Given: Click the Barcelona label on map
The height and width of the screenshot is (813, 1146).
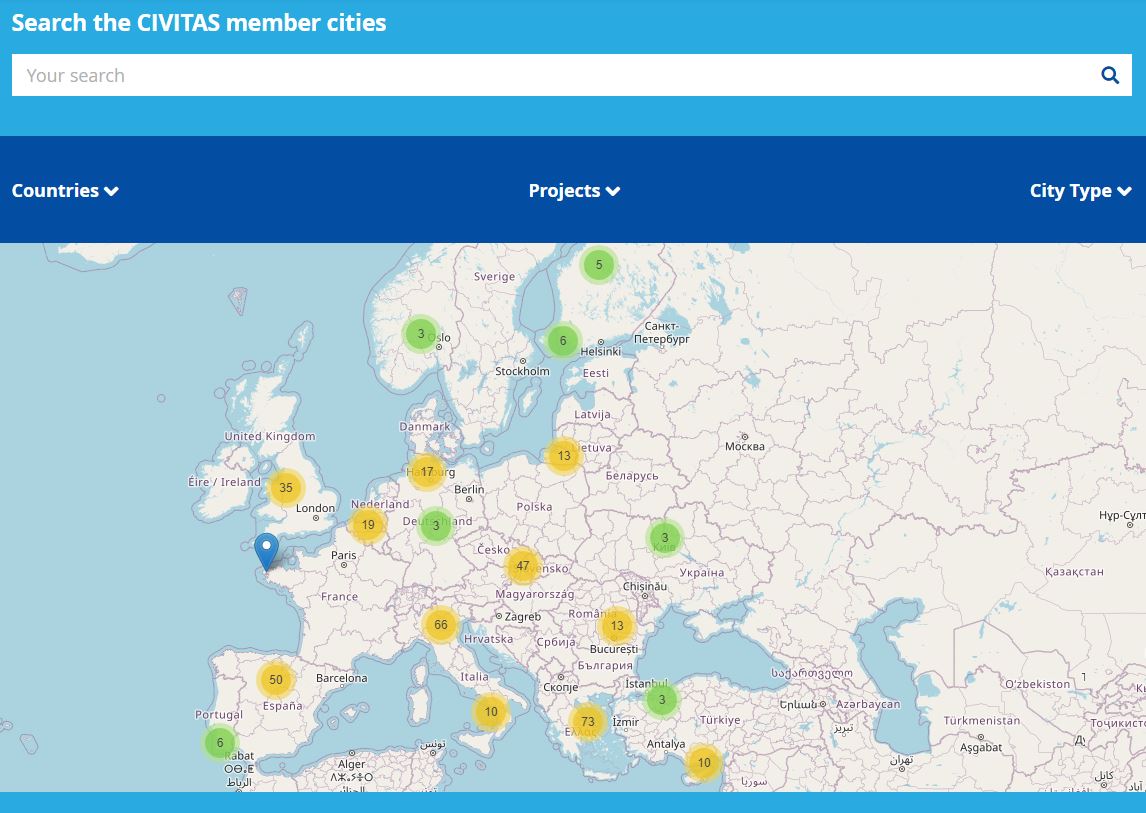Looking at the screenshot, I should (x=341, y=678).
